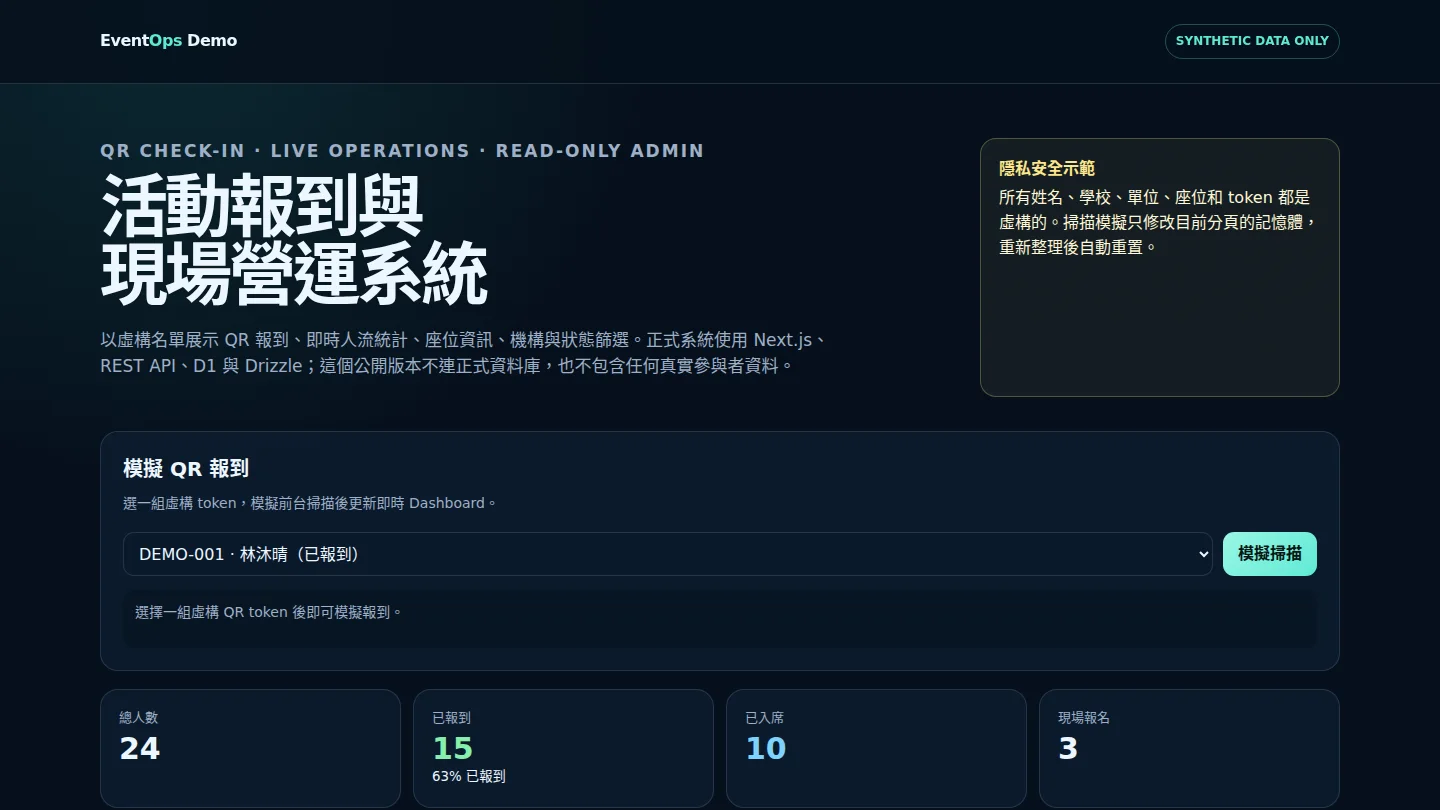Image resolution: width=1440 pixels, height=810 pixels.
Task: Click the EventOps Demo logo text
Action: [x=168, y=41]
